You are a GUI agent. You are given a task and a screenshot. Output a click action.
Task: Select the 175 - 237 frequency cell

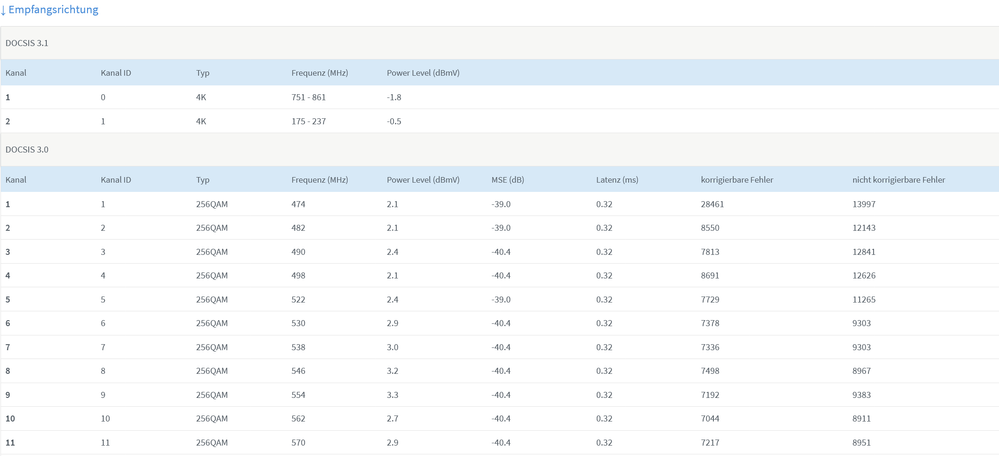coord(308,122)
